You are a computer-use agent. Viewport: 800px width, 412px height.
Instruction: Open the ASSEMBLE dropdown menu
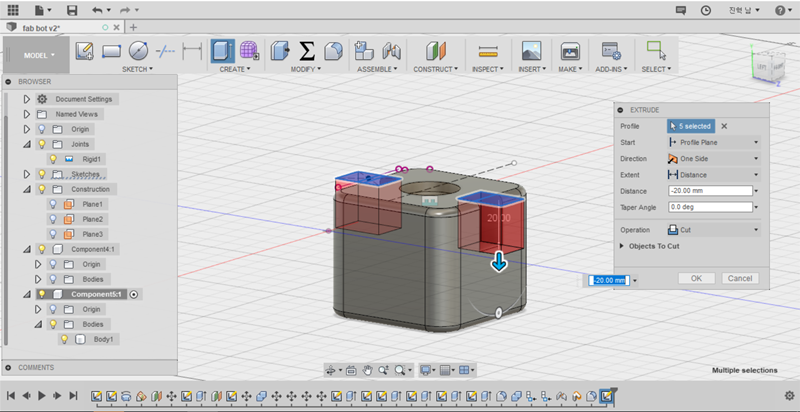[x=376, y=70]
